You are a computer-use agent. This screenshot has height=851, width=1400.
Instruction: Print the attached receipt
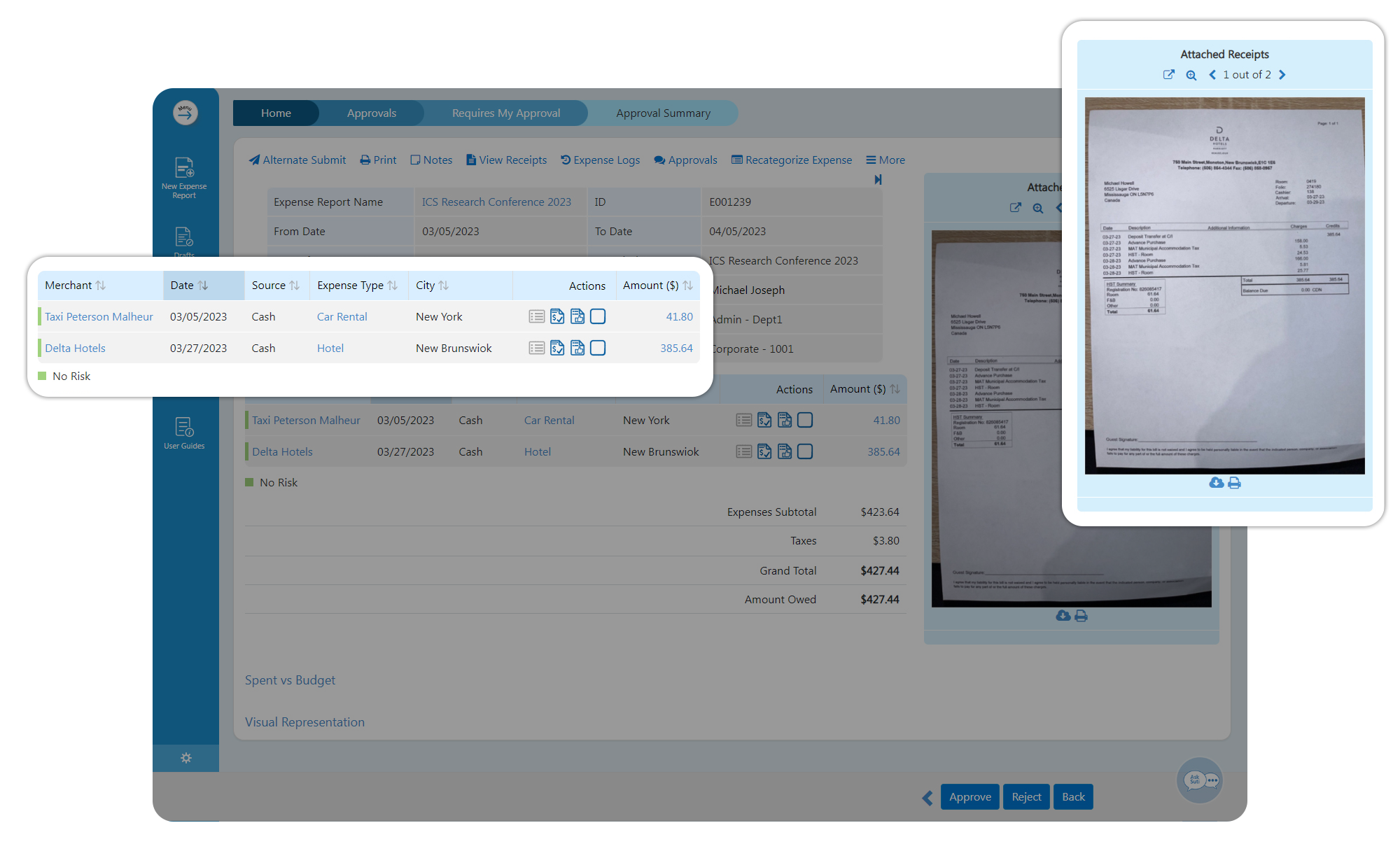[x=1234, y=482]
